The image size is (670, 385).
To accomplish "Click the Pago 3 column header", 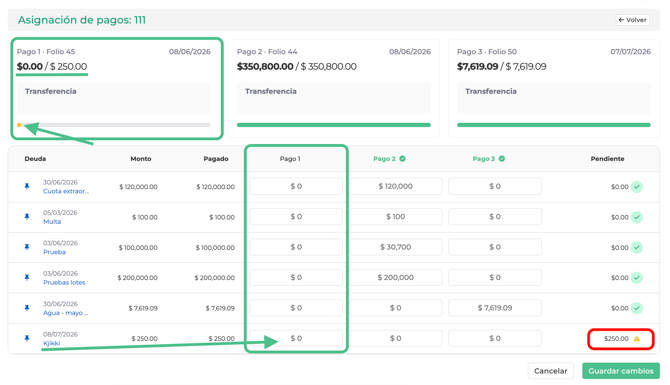I will coord(484,159).
